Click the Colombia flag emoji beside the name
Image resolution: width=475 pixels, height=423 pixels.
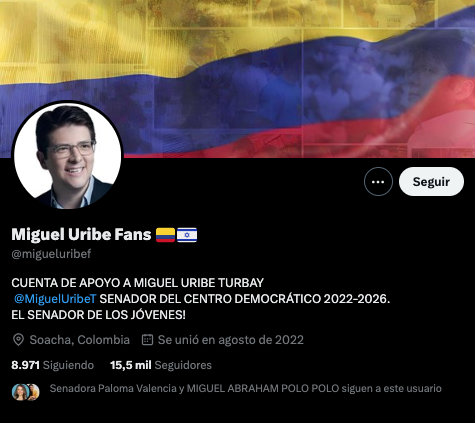click(165, 235)
